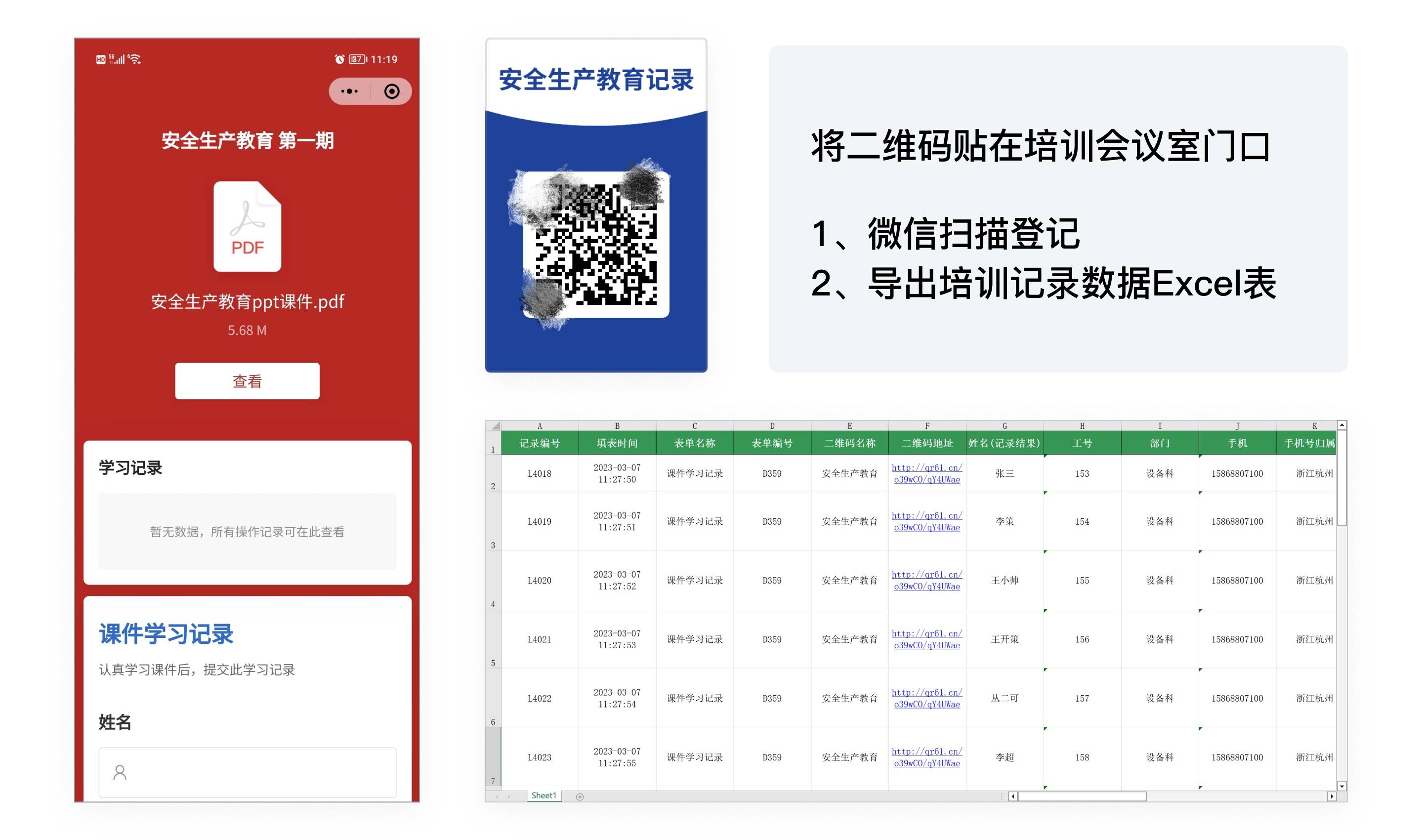Viewport: 1423px width, 840px height.
Task: Click the QR code image
Action: tap(595, 245)
